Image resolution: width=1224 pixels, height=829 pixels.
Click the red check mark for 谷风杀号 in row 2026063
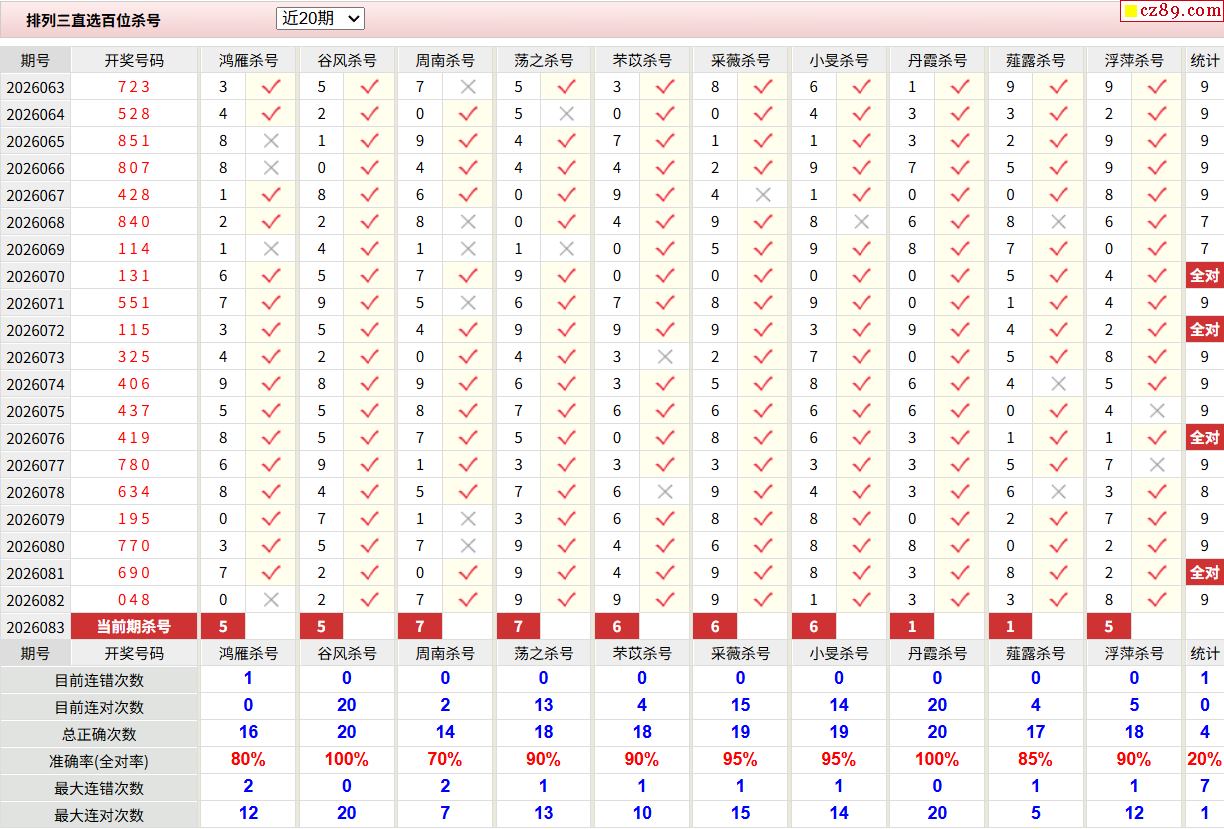[369, 87]
